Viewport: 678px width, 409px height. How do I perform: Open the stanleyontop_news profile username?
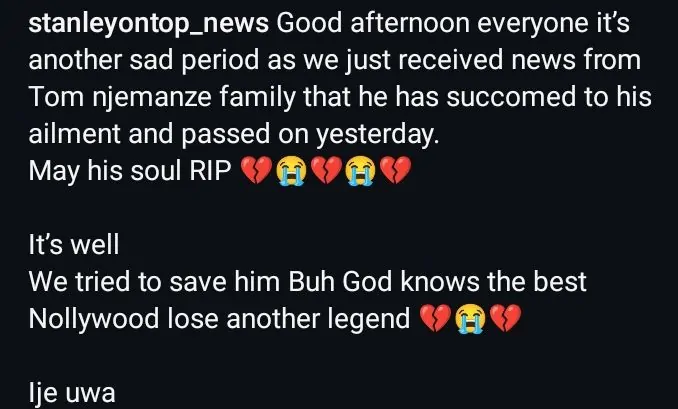148,24
